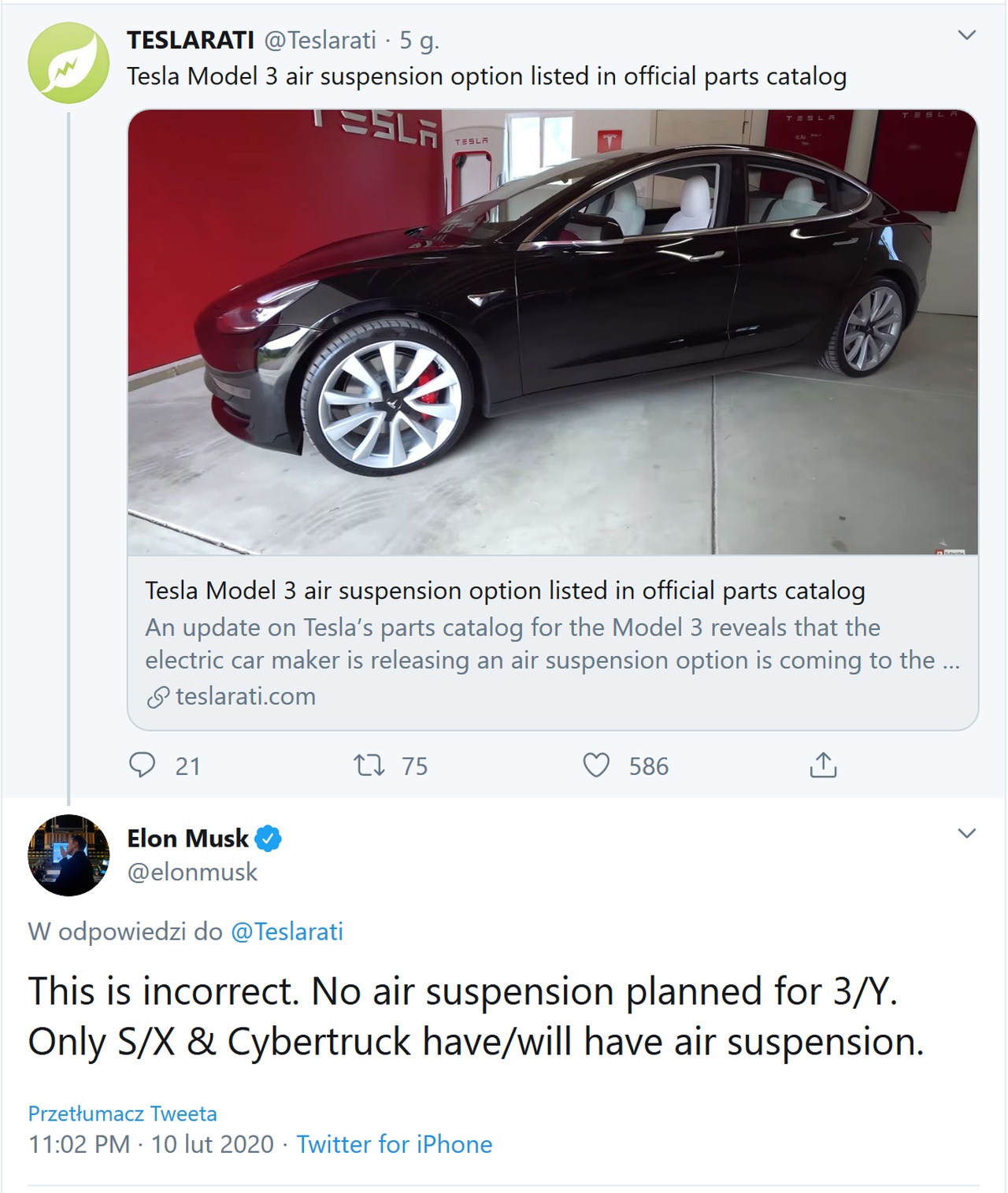
Task: Click the blue verified badge
Action: (x=269, y=839)
